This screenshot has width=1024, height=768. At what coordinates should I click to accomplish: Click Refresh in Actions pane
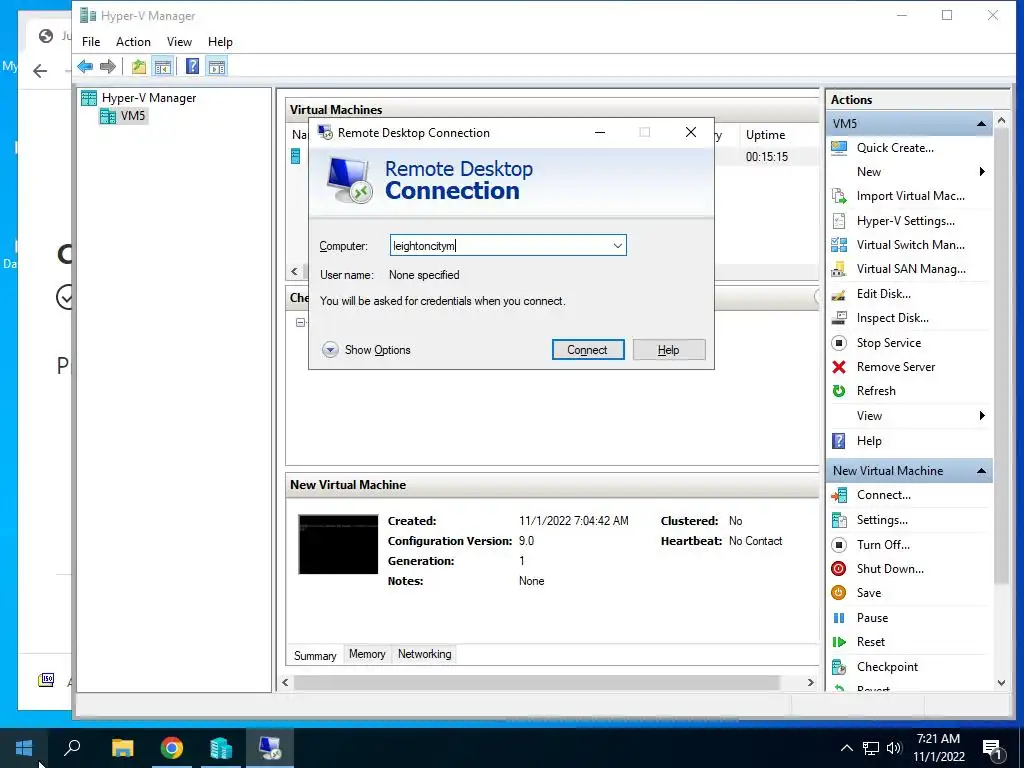point(876,391)
